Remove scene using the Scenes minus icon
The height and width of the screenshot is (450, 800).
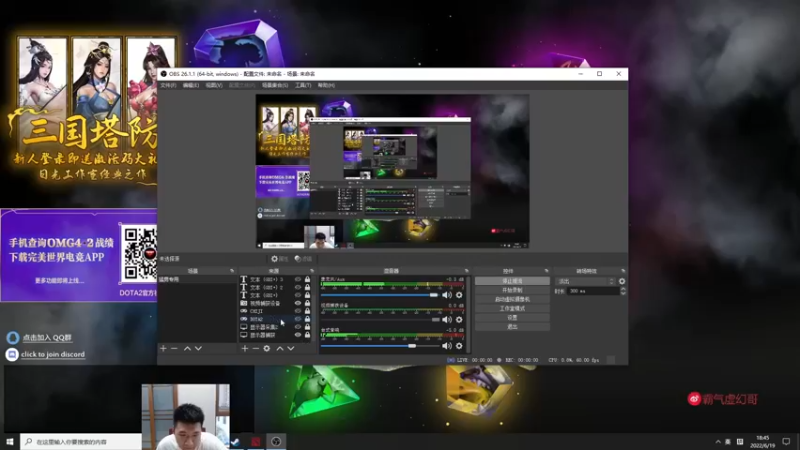174,348
